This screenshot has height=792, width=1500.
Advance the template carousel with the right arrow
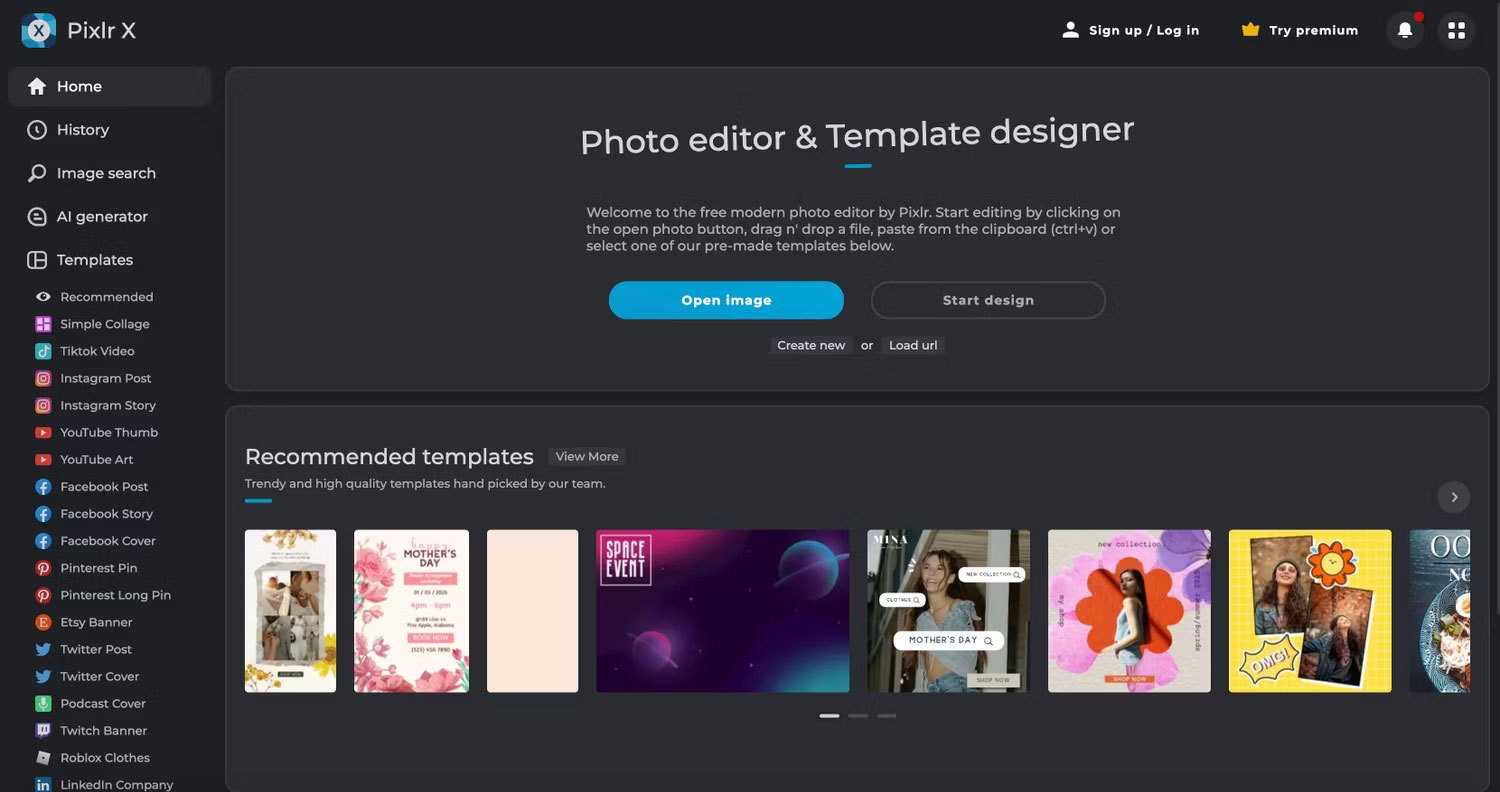pyautogui.click(x=1454, y=497)
